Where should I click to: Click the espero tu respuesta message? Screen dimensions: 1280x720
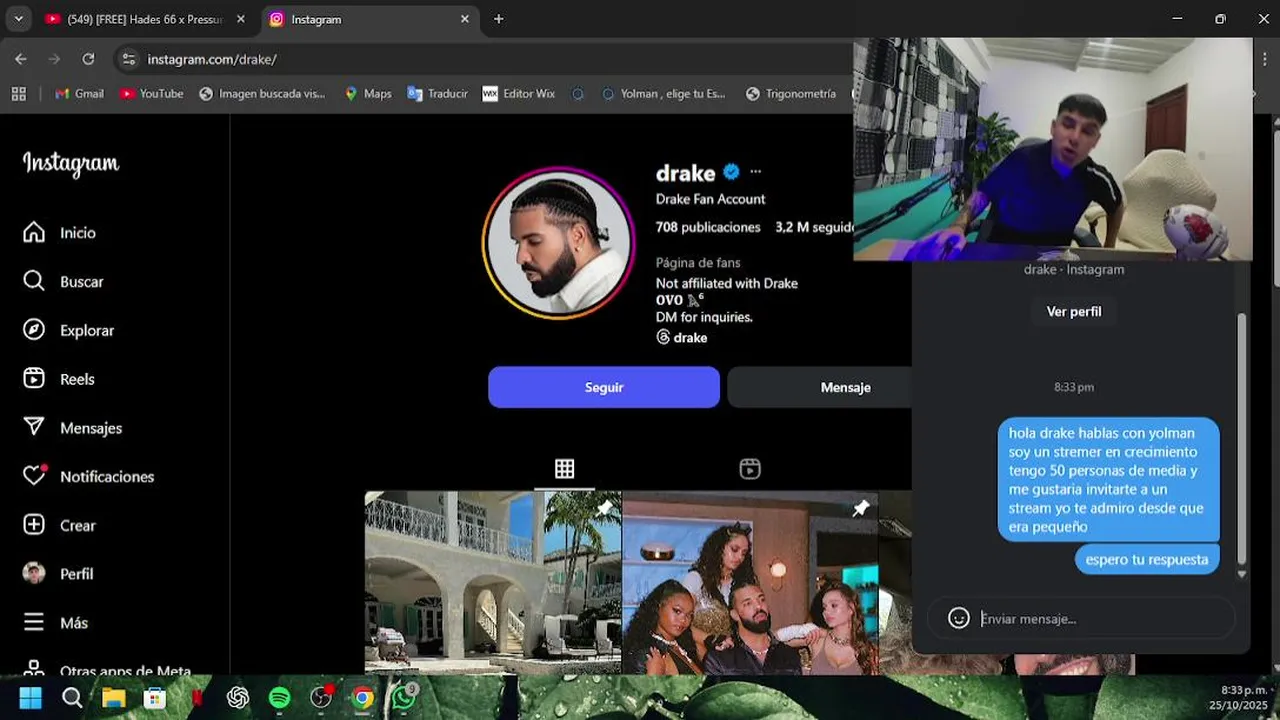tap(1147, 560)
